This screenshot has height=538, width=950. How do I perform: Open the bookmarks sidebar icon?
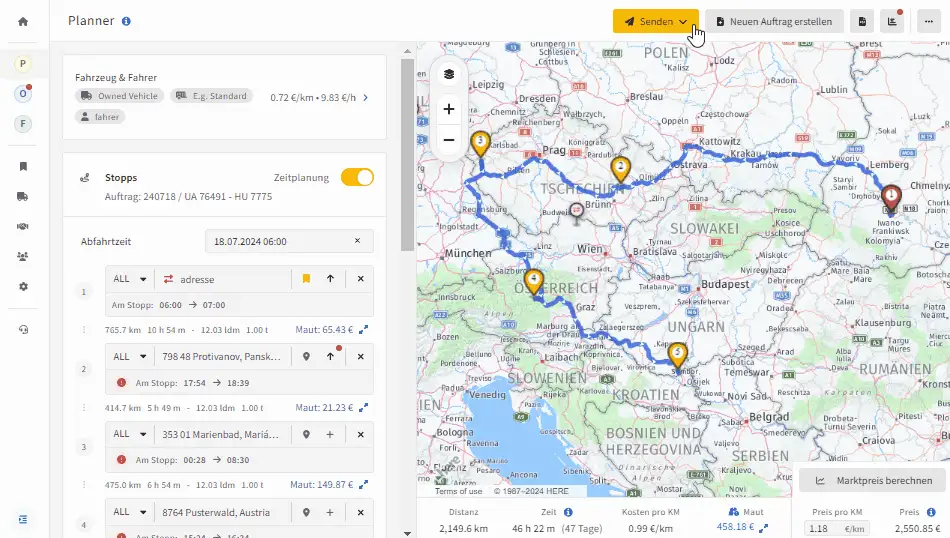pos(23,166)
